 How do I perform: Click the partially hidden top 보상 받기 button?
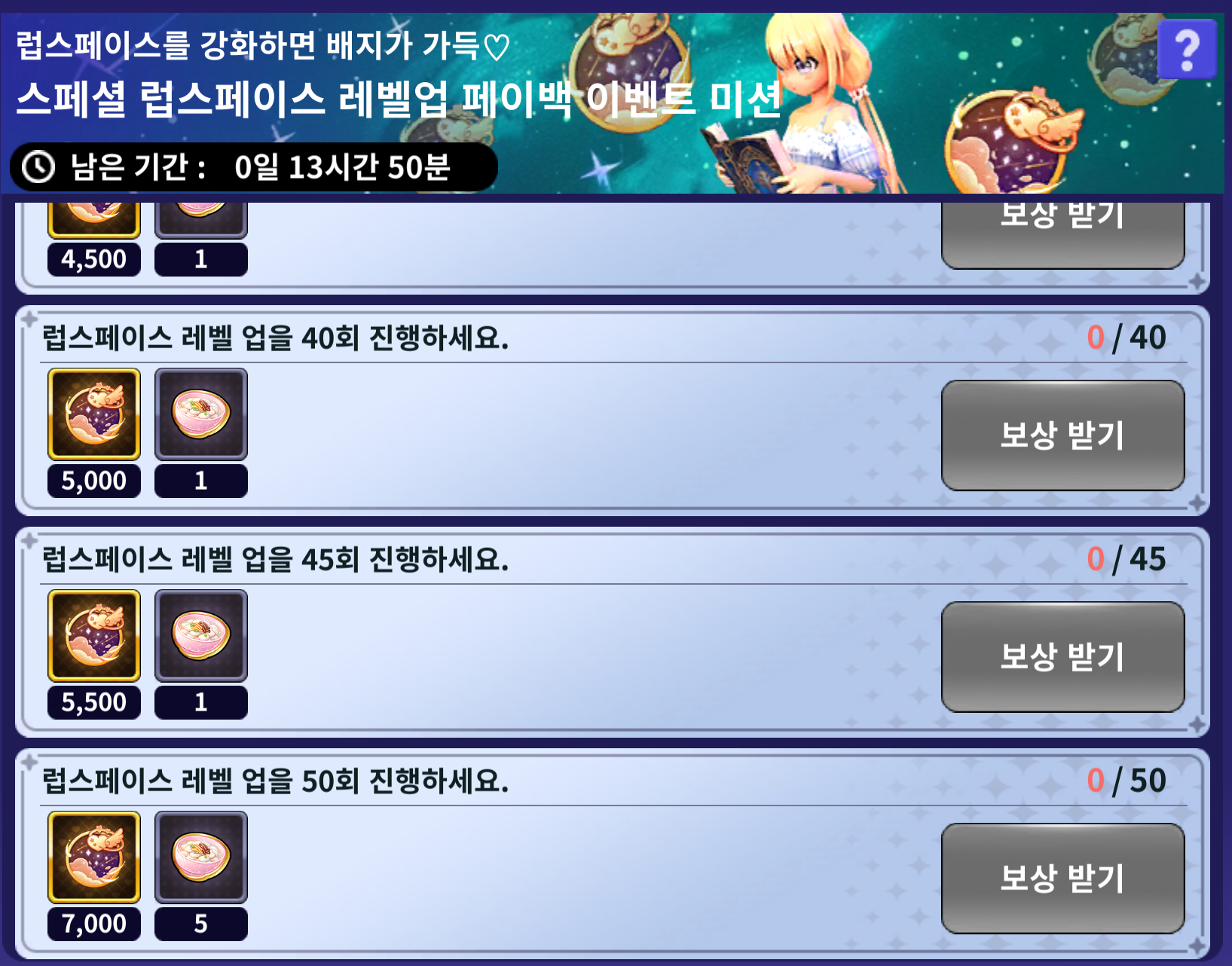click(x=1062, y=235)
